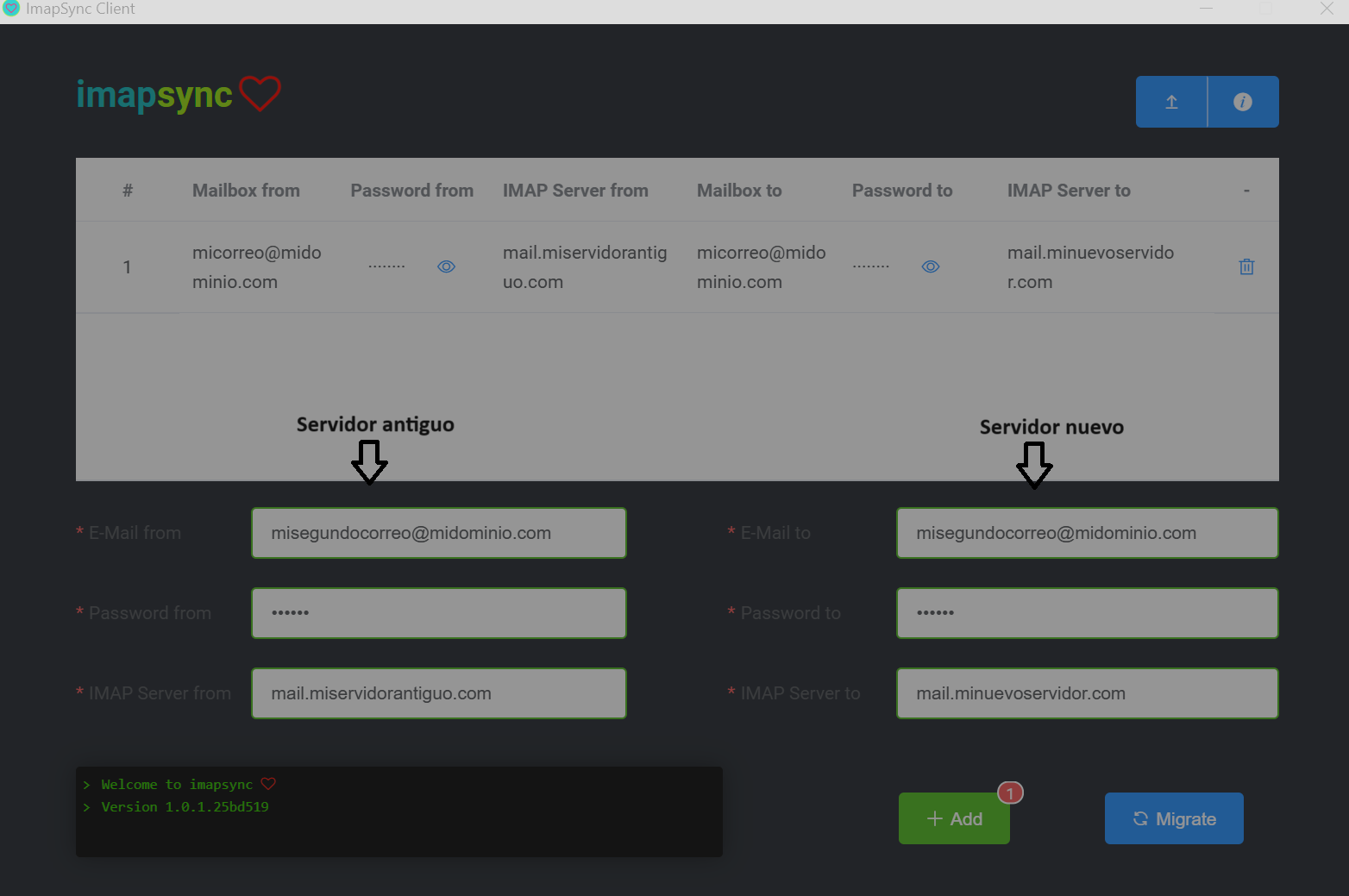
Task: Focus the E-Mail from input field
Action: [439, 533]
